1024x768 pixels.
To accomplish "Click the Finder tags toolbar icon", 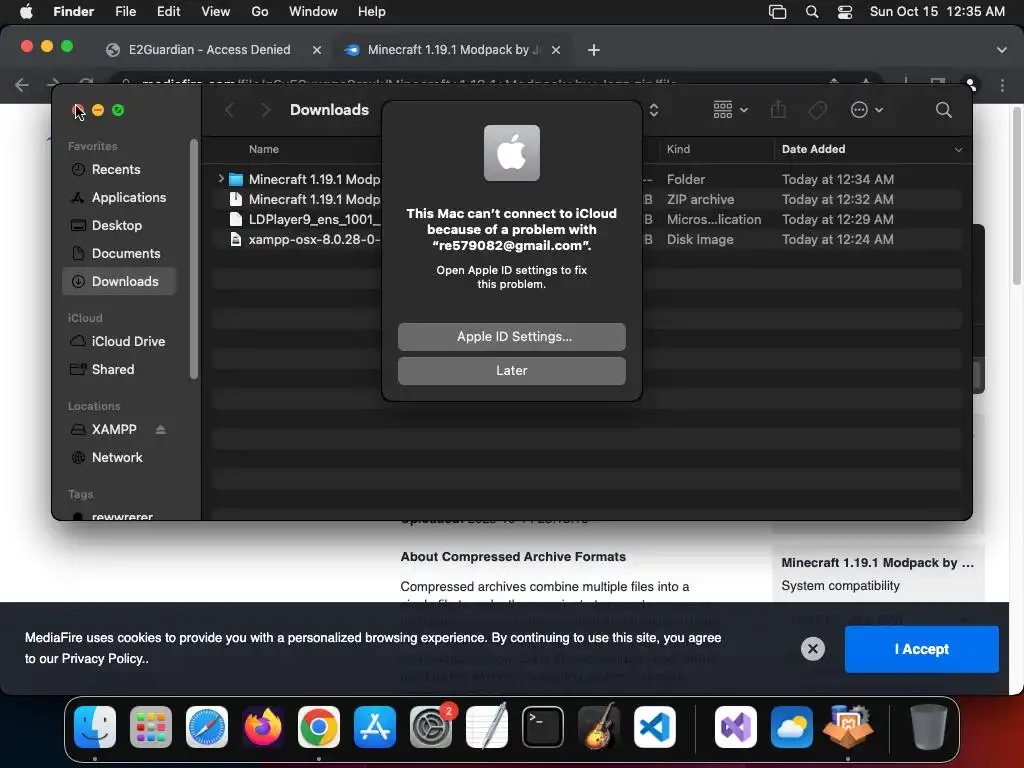I will (818, 110).
